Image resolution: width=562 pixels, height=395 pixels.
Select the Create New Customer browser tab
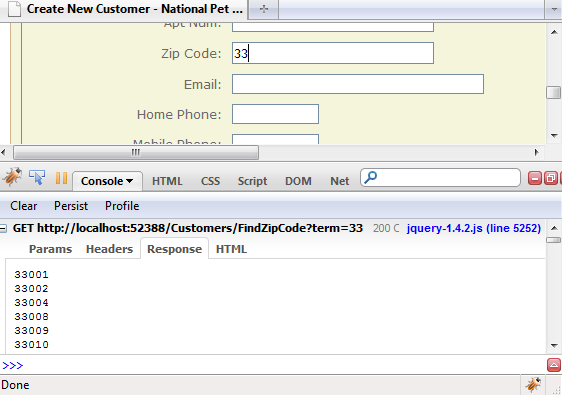click(x=125, y=9)
